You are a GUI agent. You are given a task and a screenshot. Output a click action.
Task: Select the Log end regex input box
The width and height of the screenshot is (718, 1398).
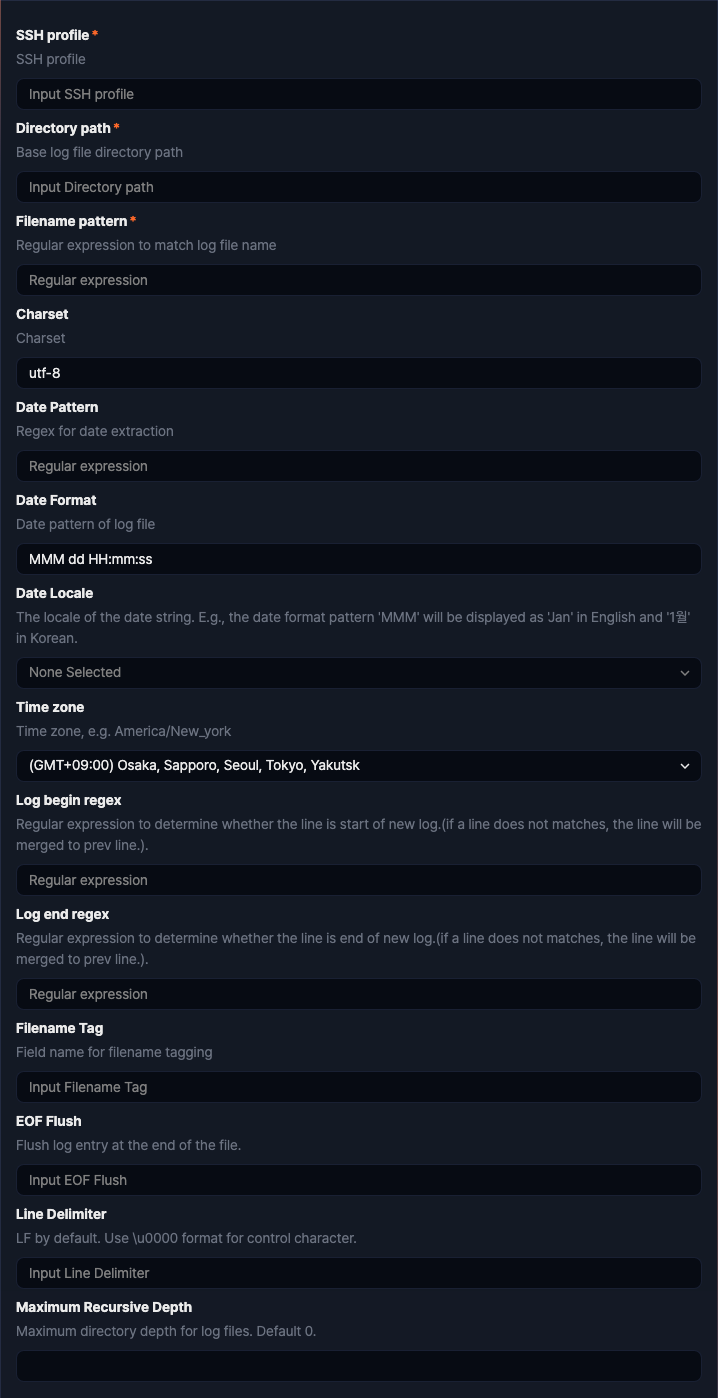pyautogui.click(x=358, y=994)
